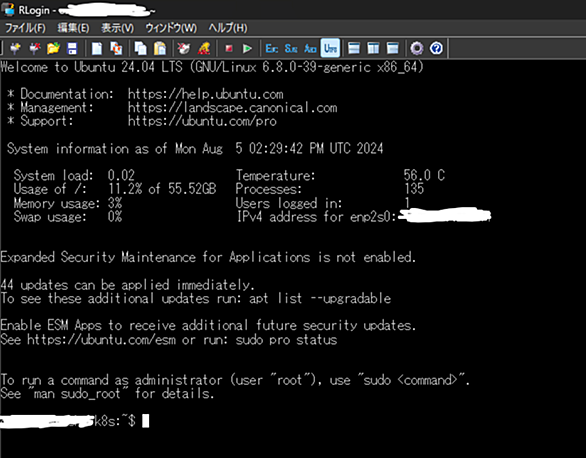Click the 'System information as of' line
The height and width of the screenshot is (458, 586).
pyautogui.click(x=195, y=148)
